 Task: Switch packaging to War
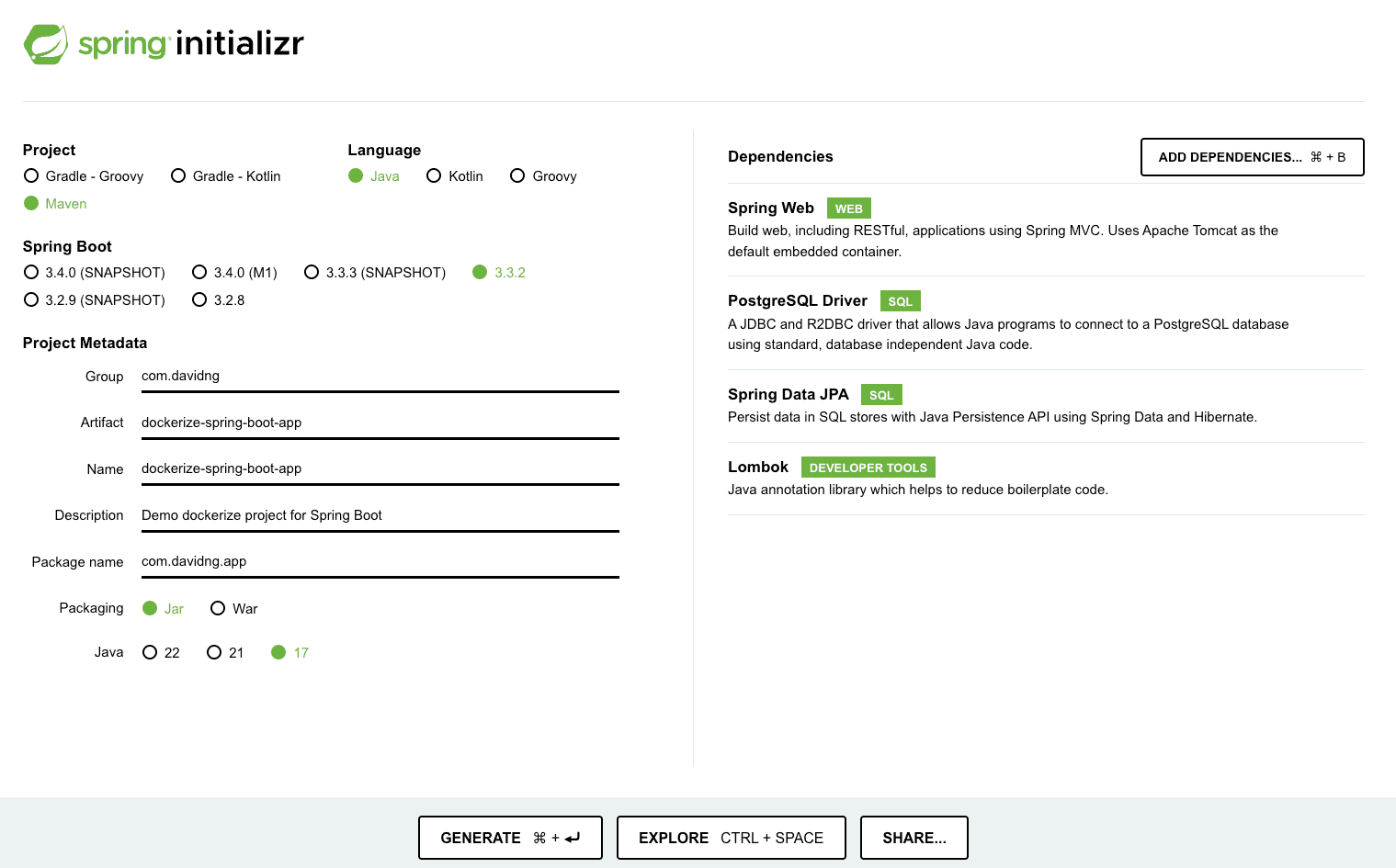click(x=218, y=609)
